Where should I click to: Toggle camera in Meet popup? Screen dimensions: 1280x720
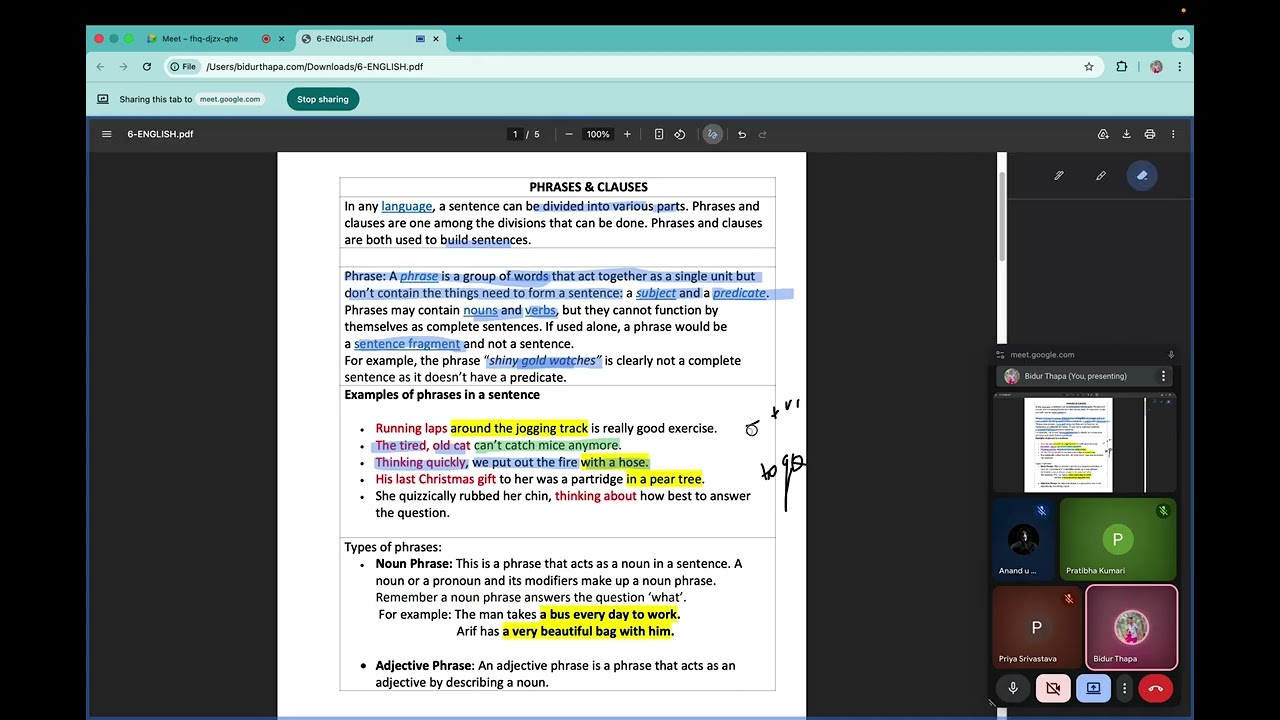pyautogui.click(x=1053, y=688)
